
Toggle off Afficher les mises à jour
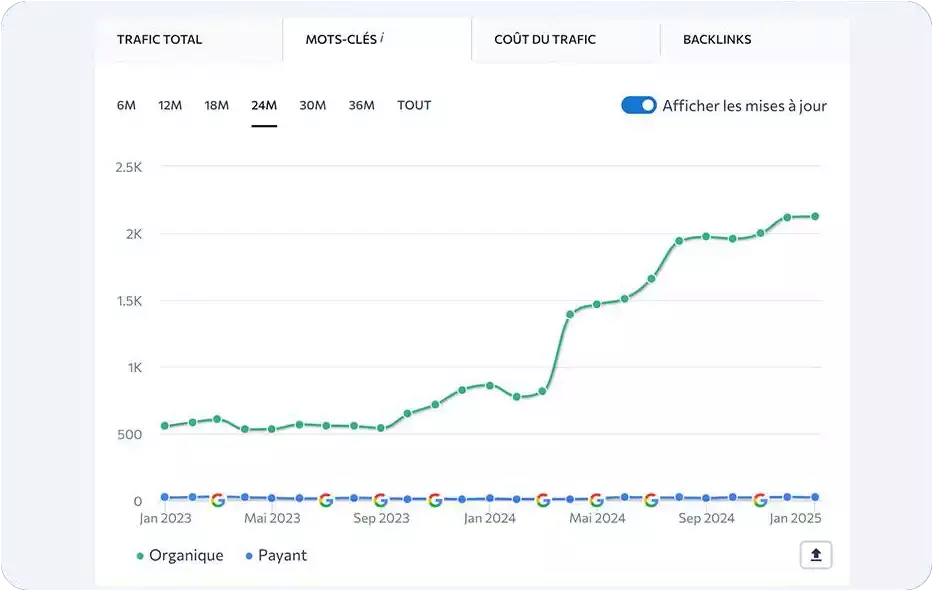(639, 105)
